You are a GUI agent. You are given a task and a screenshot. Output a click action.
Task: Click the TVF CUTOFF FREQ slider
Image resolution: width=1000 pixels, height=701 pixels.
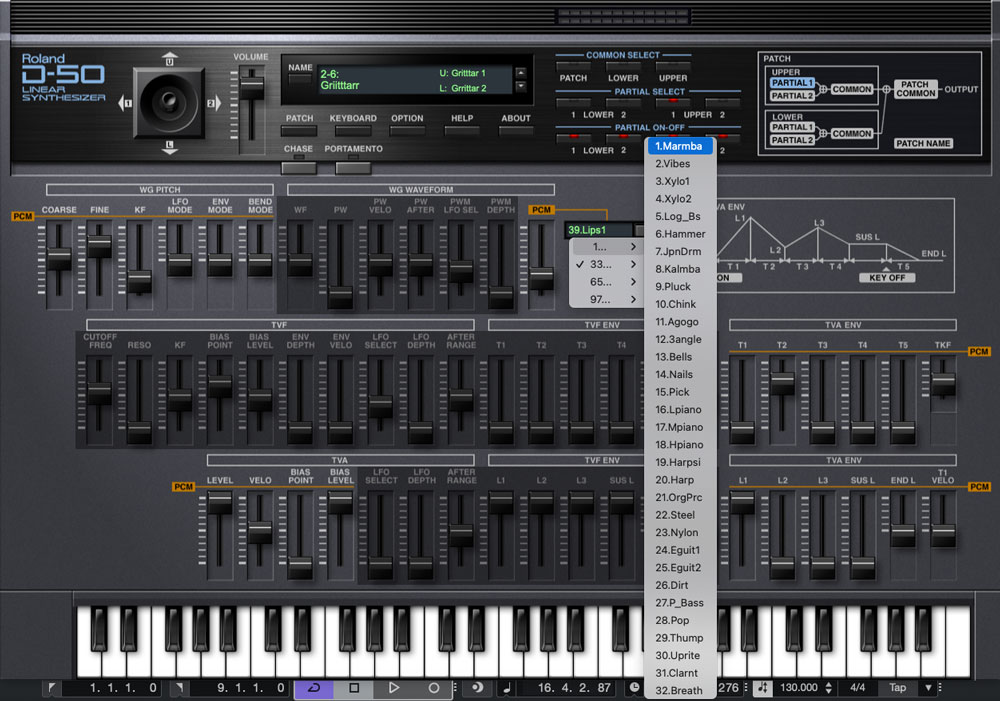click(x=99, y=394)
